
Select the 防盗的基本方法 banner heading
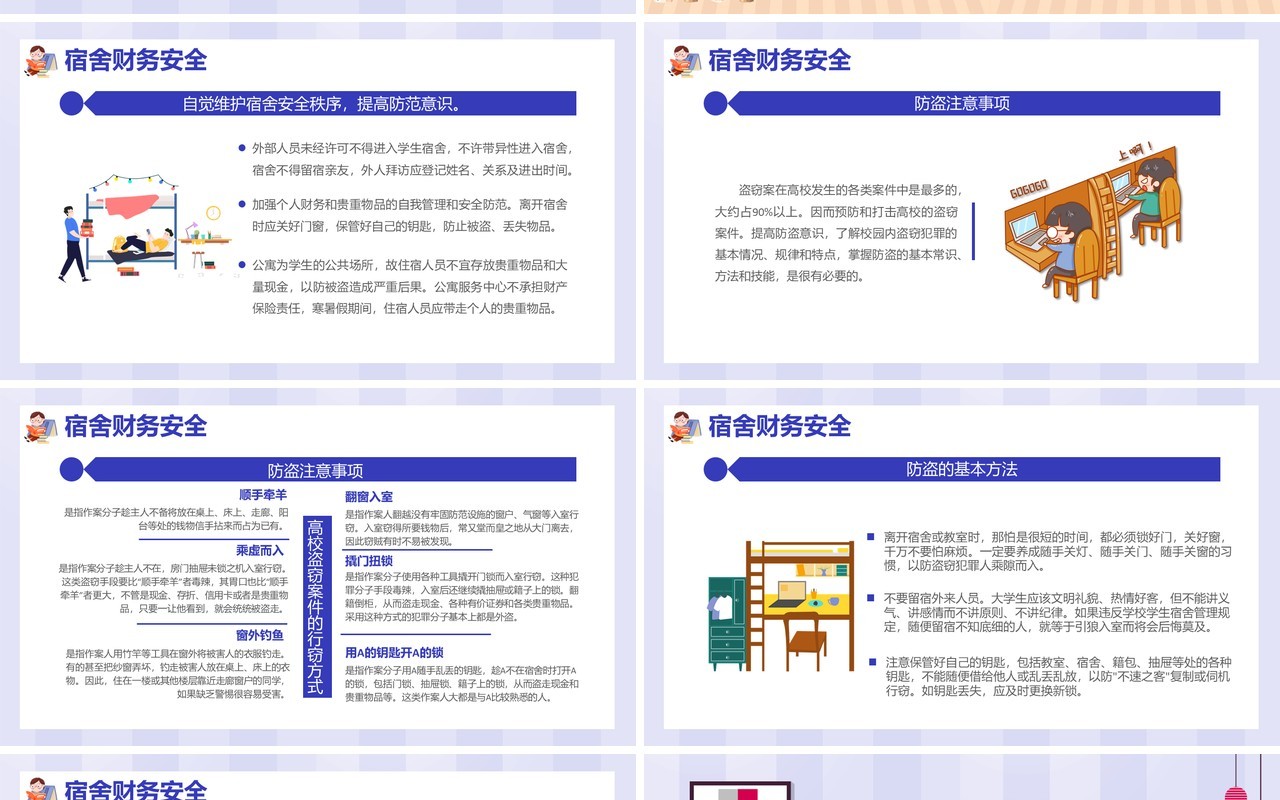click(962, 469)
